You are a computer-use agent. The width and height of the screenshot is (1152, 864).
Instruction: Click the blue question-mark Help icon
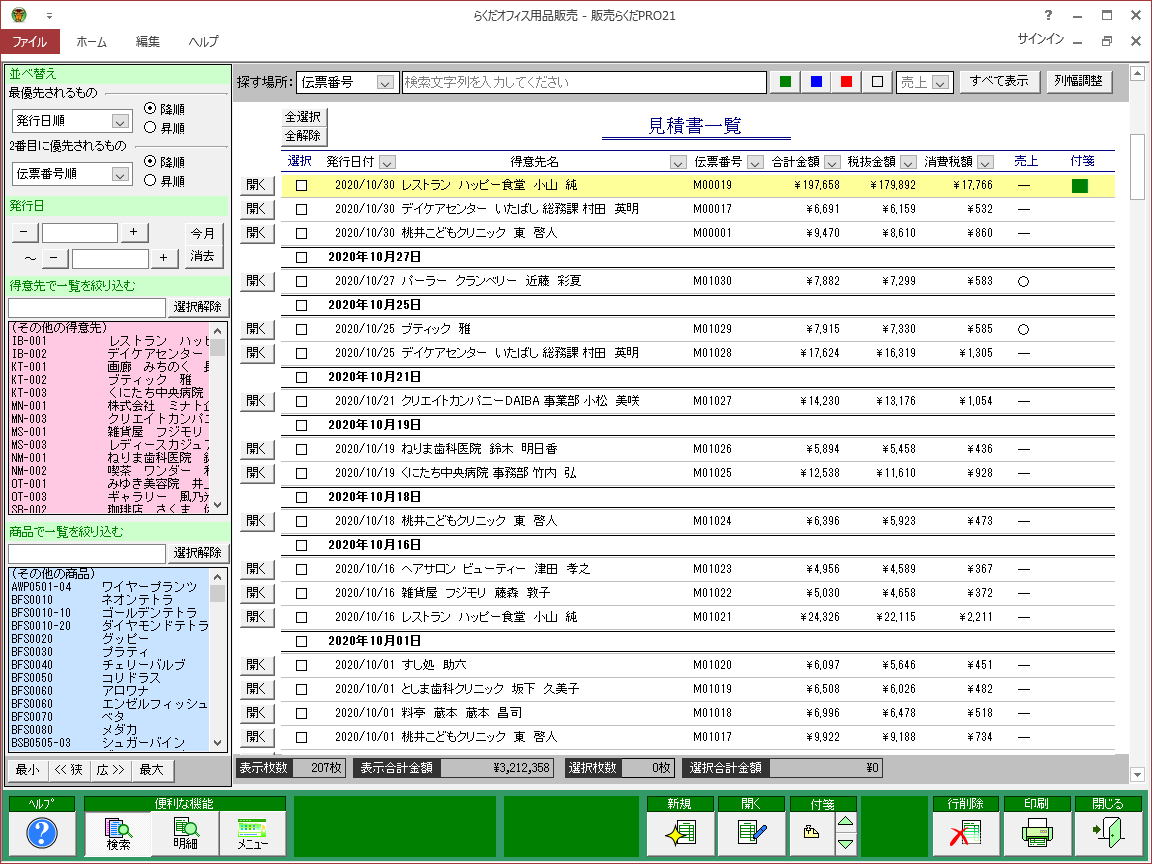pyautogui.click(x=42, y=833)
